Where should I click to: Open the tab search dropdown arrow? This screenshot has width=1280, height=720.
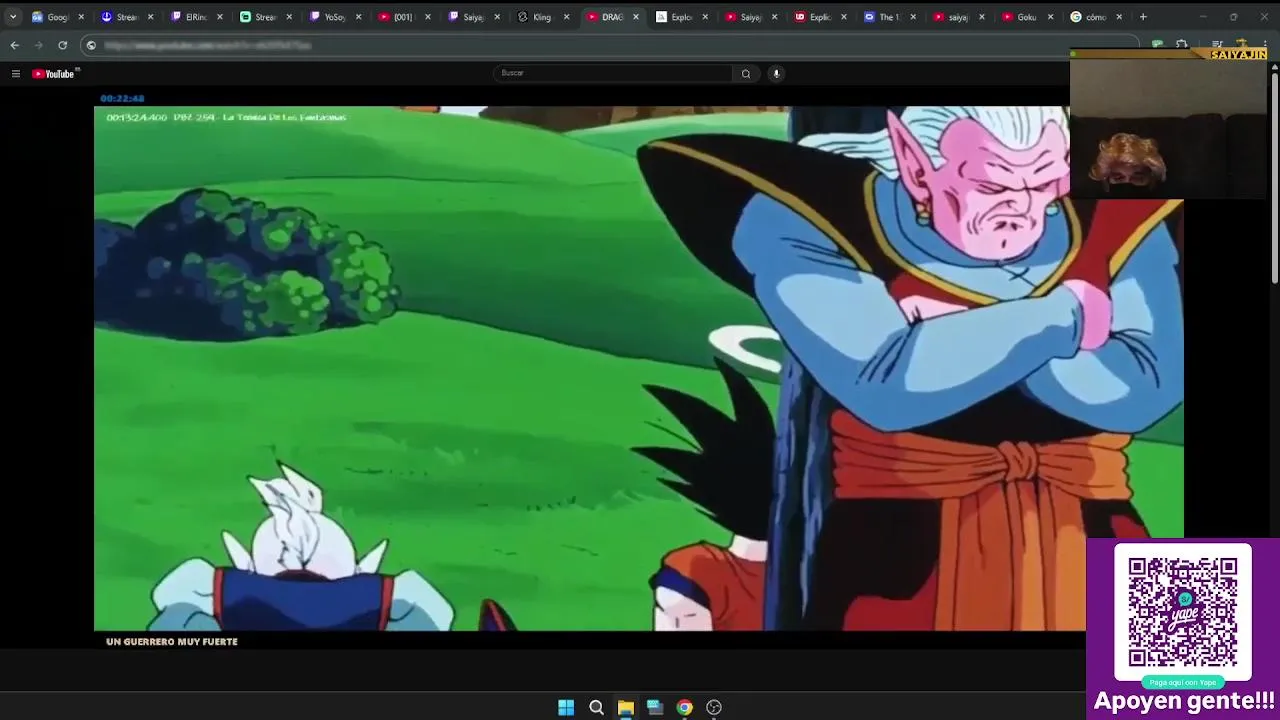pyautogui.click(x=13, y=17)
